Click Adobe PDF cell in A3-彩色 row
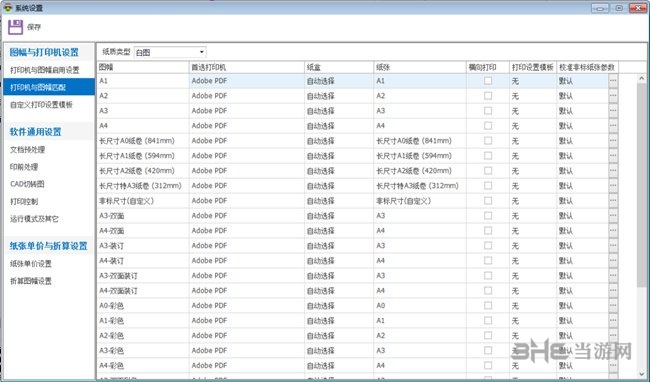This screenshot has height=382, width=650. pyautogui.click(x=247, y=351)
